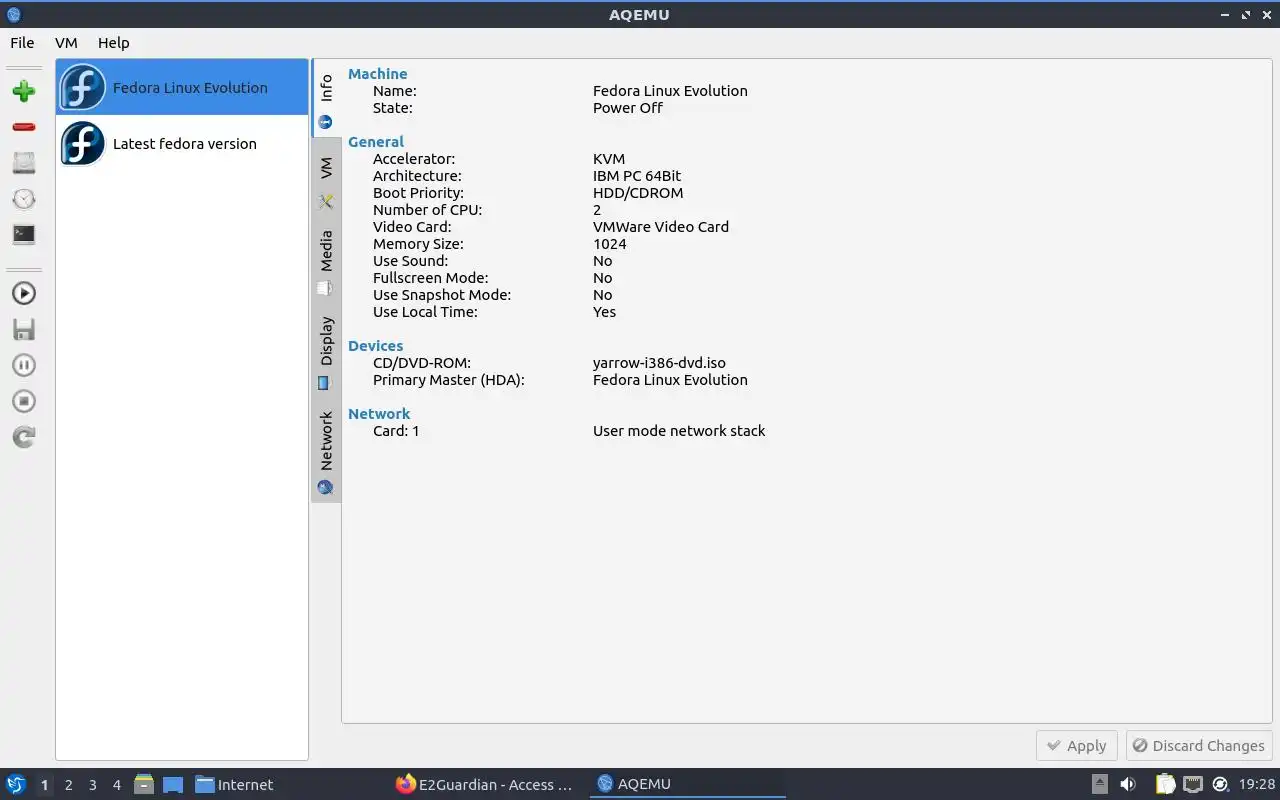Click the Machine section heading
The height and width of the screenshot is (800, 1280).
[x=377, y=74]
